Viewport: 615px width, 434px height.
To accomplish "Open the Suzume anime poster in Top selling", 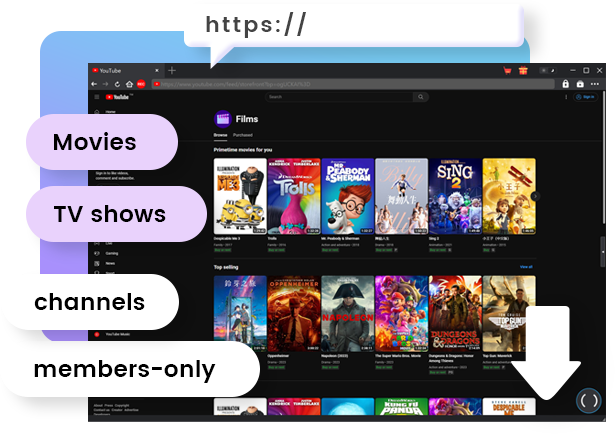I will (x=240, y=313).
